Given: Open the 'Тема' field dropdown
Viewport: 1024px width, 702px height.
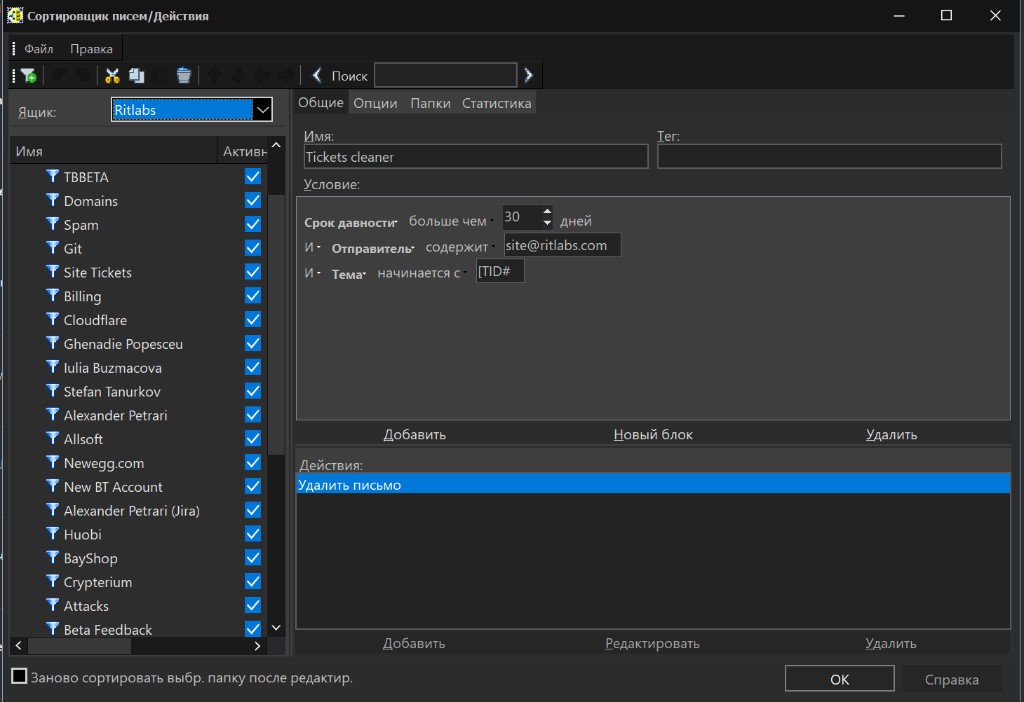Looking at the screenshot, I should (349, 274).
